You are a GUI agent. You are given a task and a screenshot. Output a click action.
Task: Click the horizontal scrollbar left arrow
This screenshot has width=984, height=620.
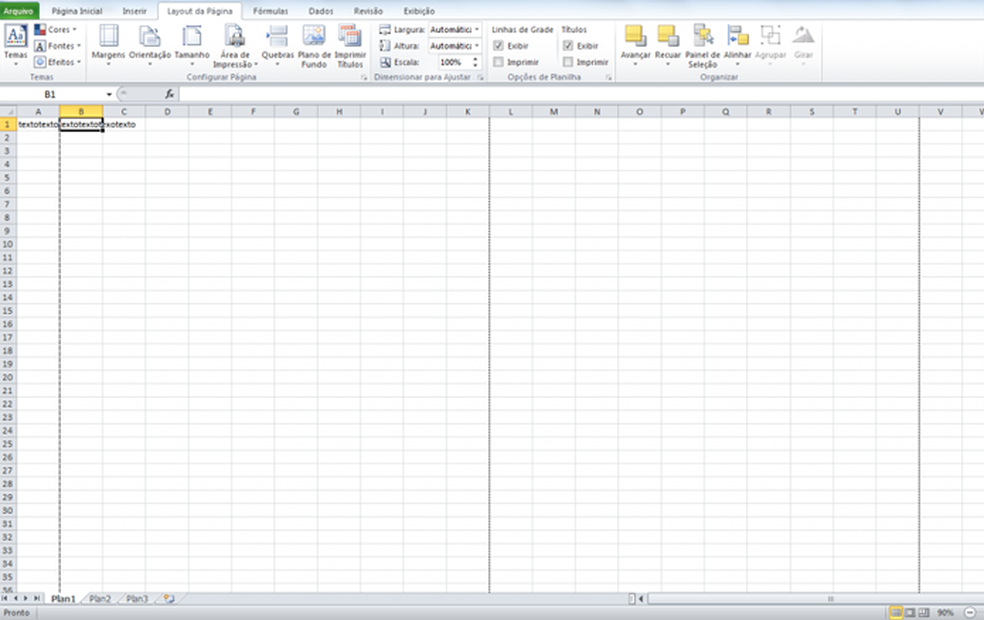point(641,599)
